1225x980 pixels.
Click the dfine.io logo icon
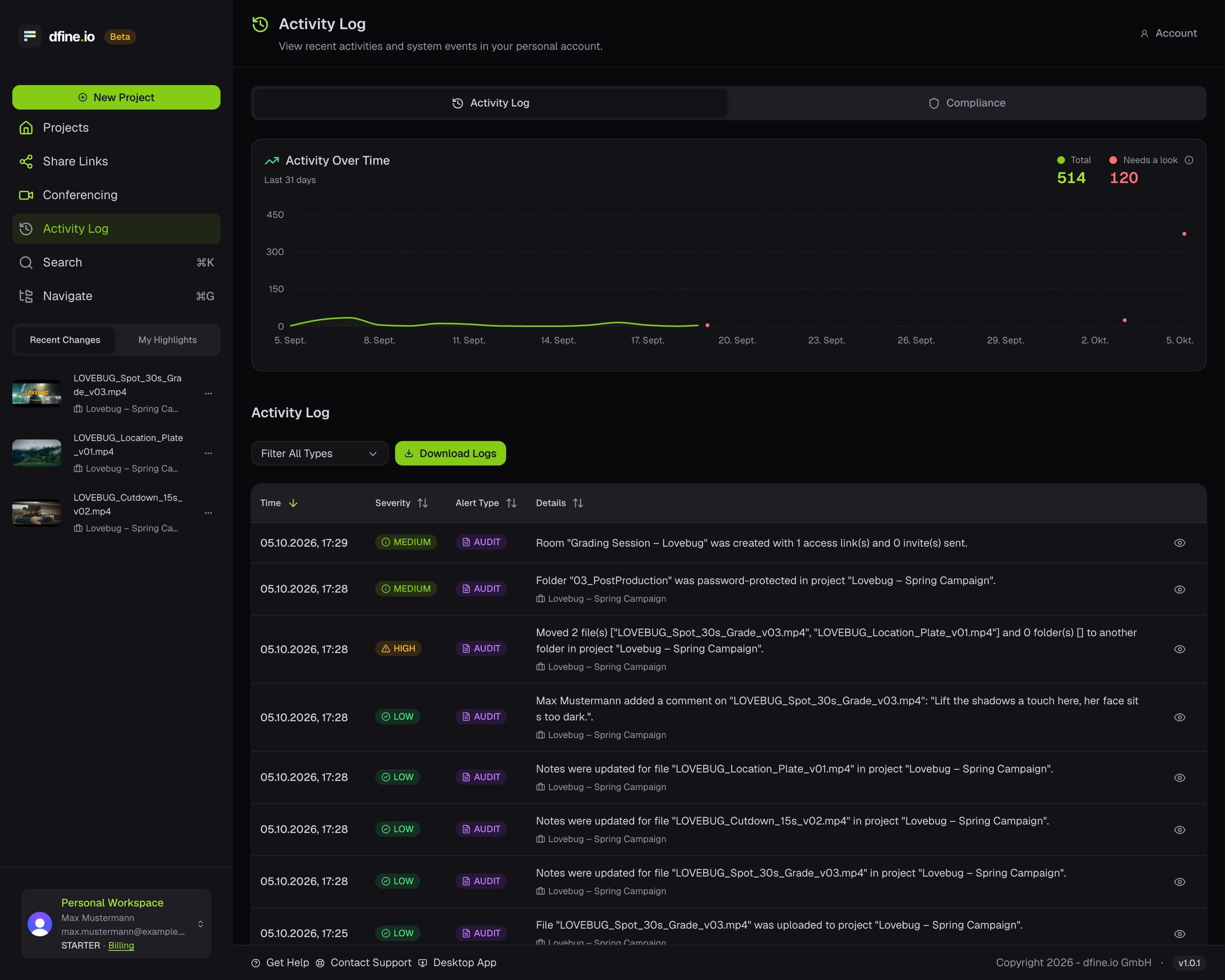click(30, 36)
